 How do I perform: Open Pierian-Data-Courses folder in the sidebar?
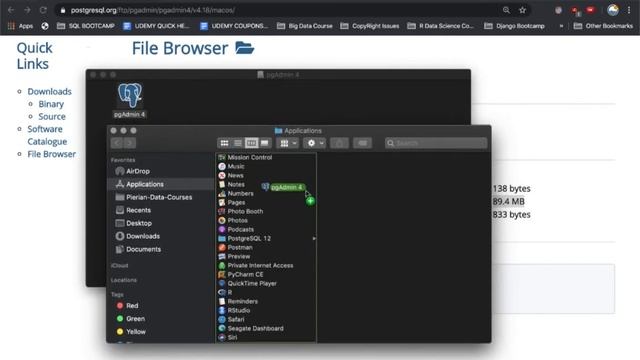pyautogui.click(x=160, y=197)
